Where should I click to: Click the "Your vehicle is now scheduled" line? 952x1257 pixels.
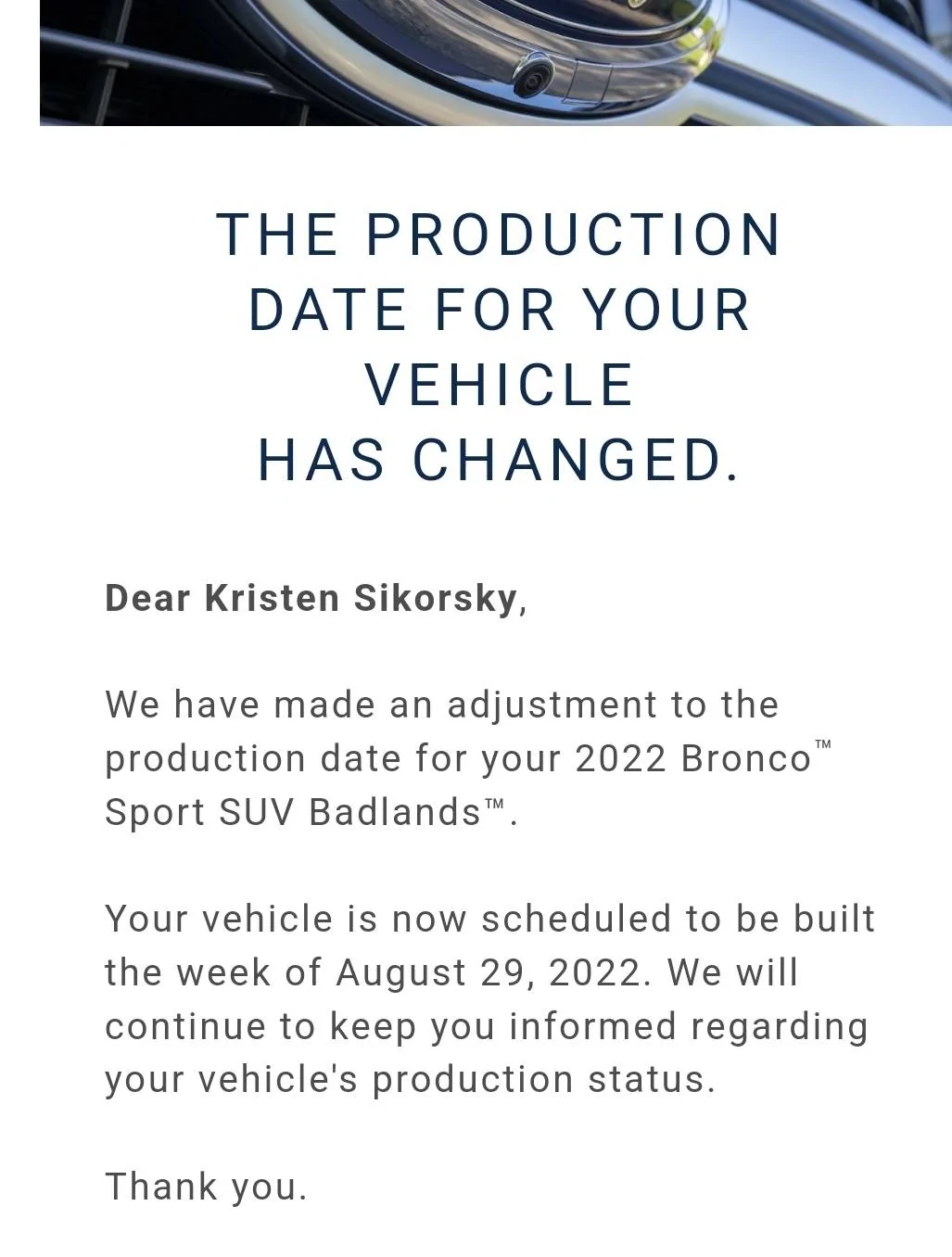[x=489, y=919]
